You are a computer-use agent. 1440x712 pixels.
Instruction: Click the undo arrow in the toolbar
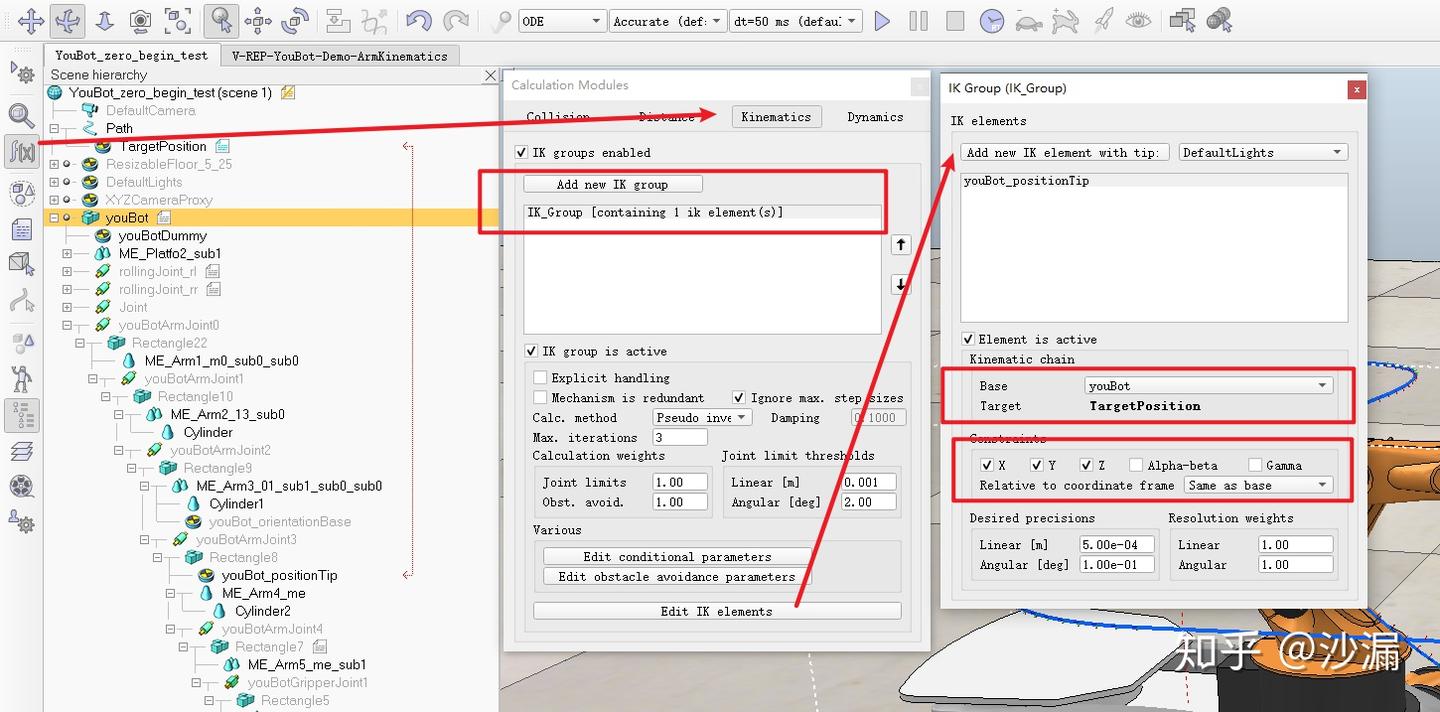(x=419, y=21)
